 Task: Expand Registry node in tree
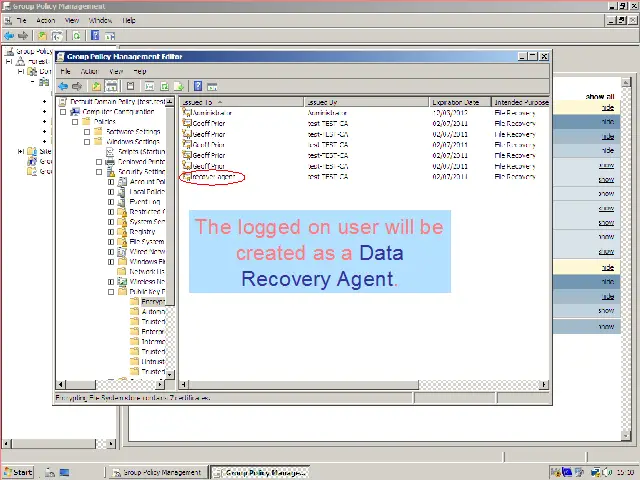[x=111, y=232]
